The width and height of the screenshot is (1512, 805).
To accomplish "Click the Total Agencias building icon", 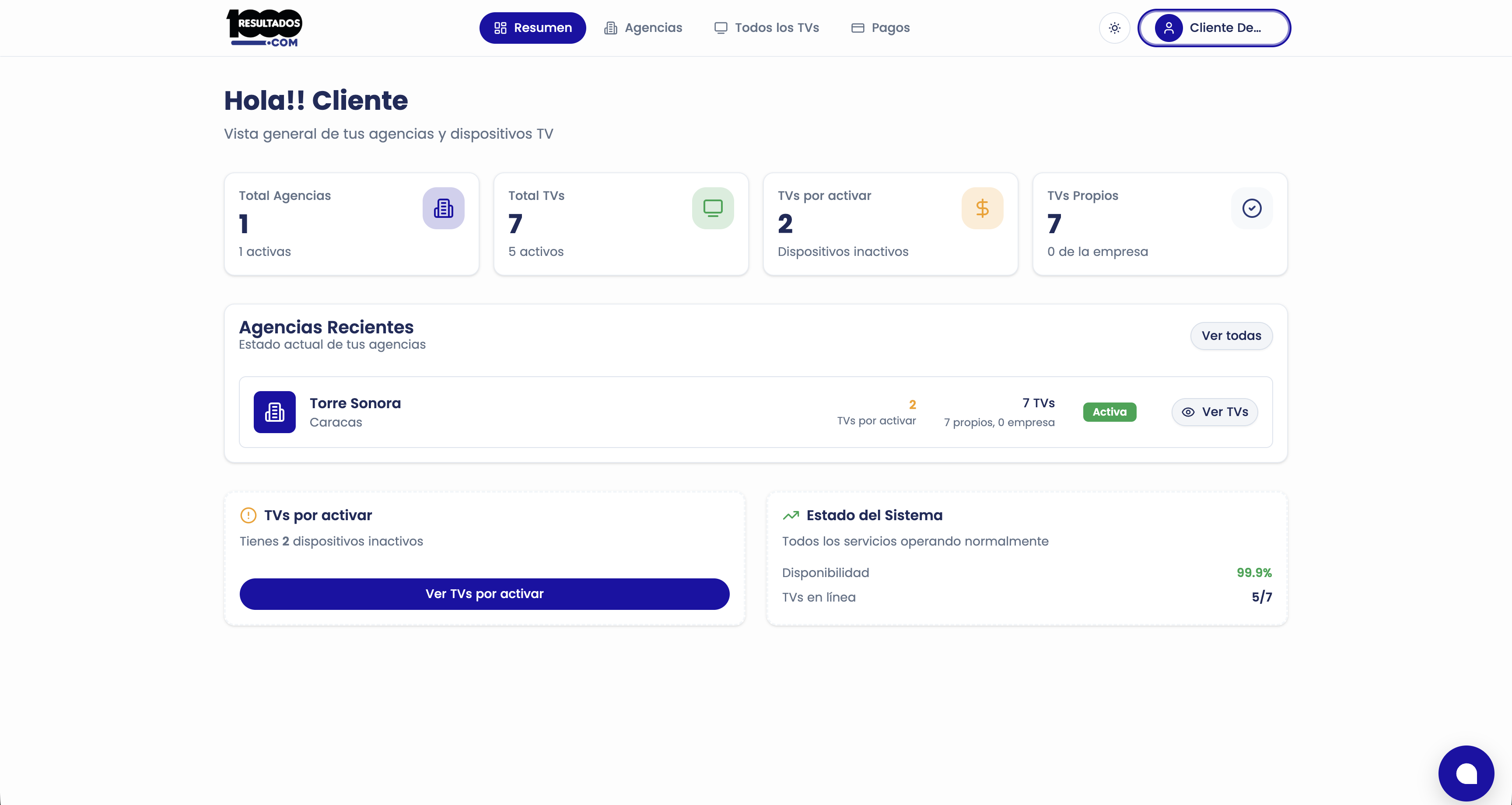I will coord(443,208).
